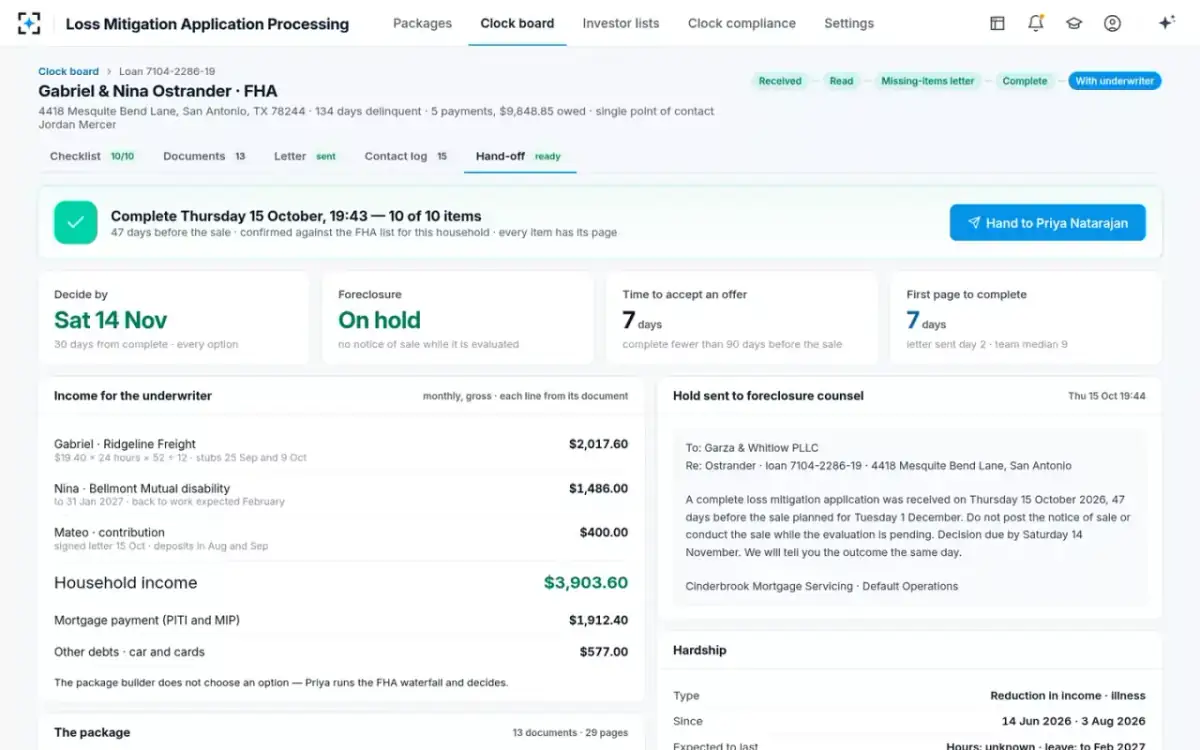Go to the Packages tab
The image size is (1200, 750).
[x=422, y=23]
